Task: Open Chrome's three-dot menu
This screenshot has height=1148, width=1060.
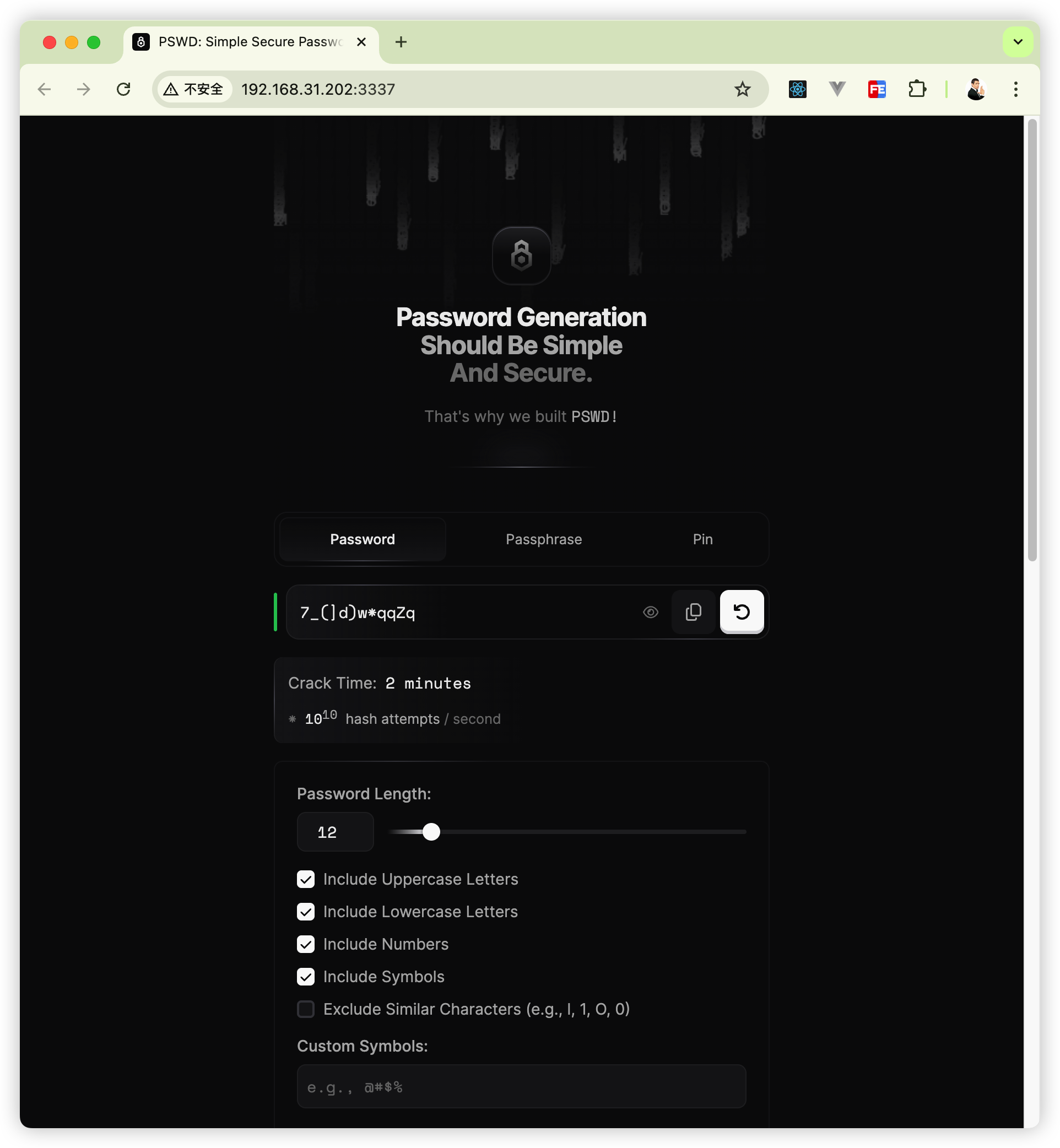Action: click(1015, 89)
